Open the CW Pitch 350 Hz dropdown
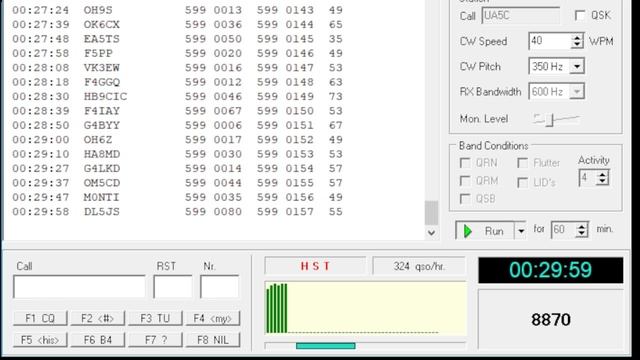The image size is (640, 360). point(577,66)
